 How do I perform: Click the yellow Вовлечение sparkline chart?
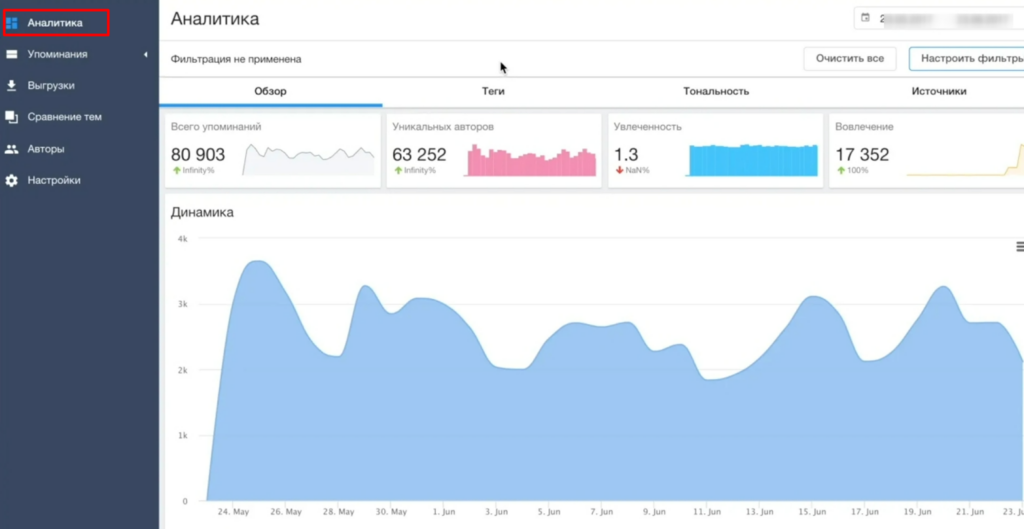coord(965,160)
